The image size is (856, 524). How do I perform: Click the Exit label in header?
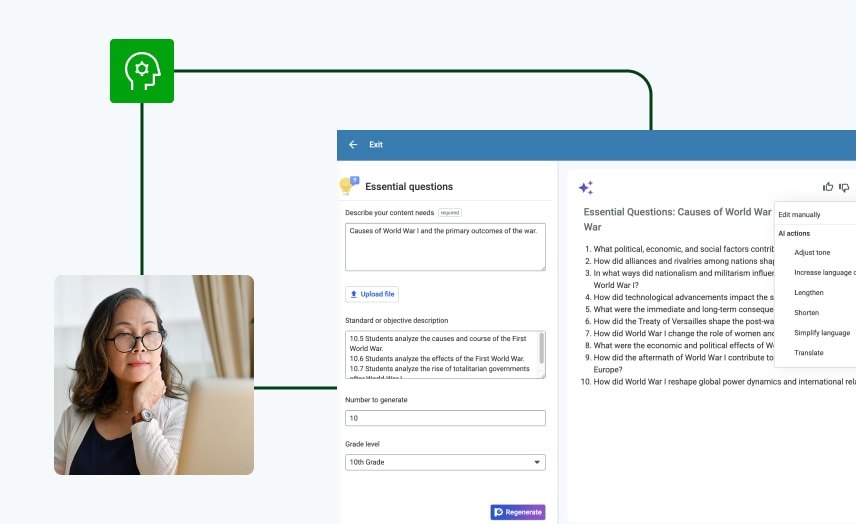(x=376, y=145)
